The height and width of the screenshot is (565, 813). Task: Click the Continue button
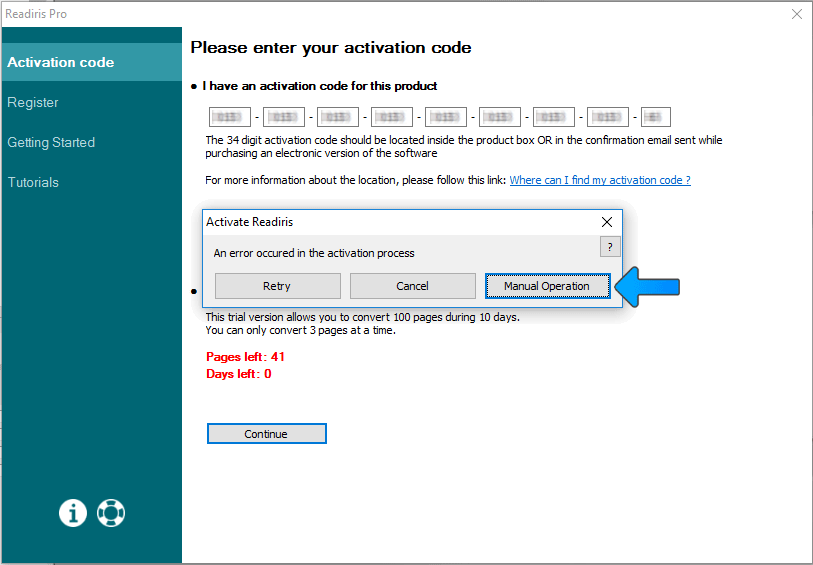(x=266, y=434)
